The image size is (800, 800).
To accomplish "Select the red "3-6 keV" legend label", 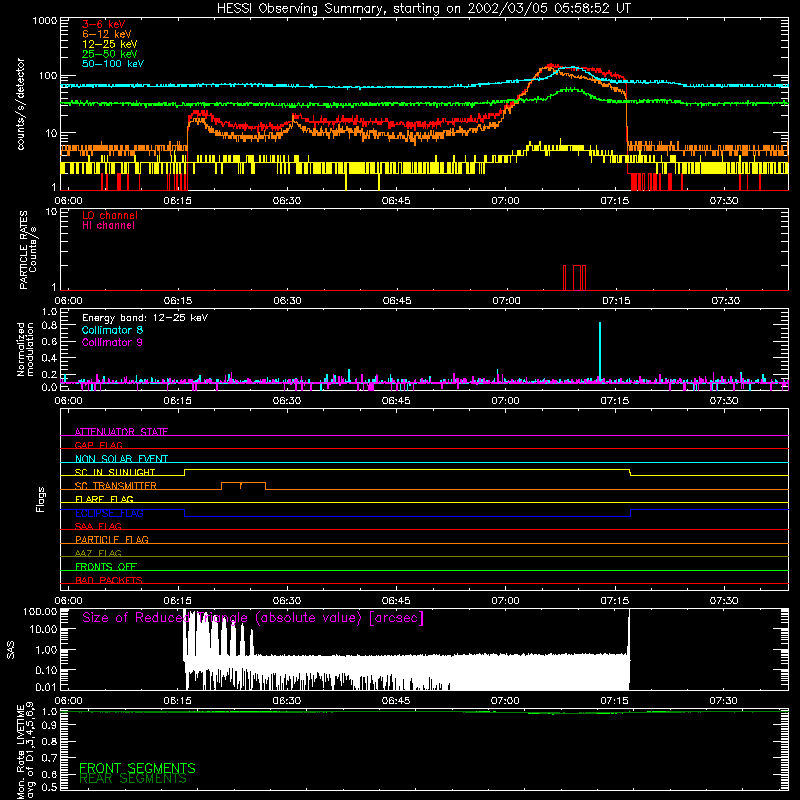I will tap(104, 24).
